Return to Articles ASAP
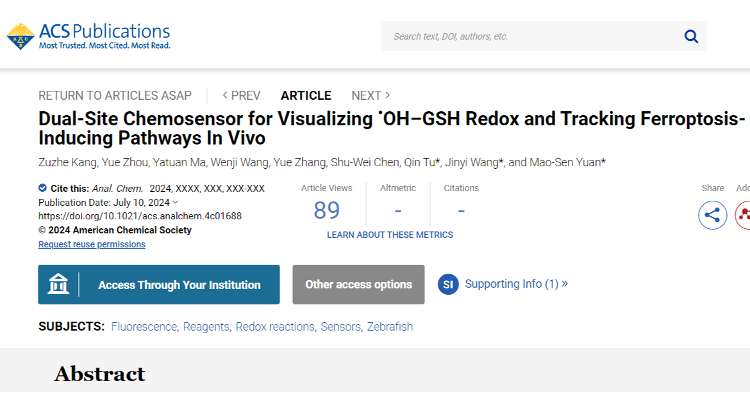This screenshot has height=400, width=750. point(115,96)
